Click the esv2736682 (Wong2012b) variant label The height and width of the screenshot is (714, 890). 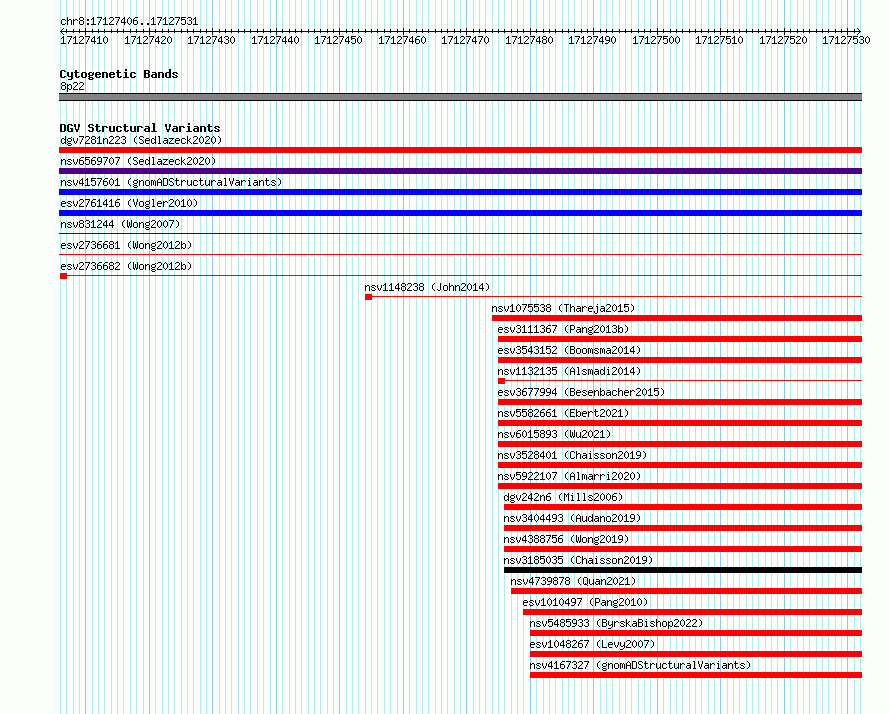pos(126,266)
